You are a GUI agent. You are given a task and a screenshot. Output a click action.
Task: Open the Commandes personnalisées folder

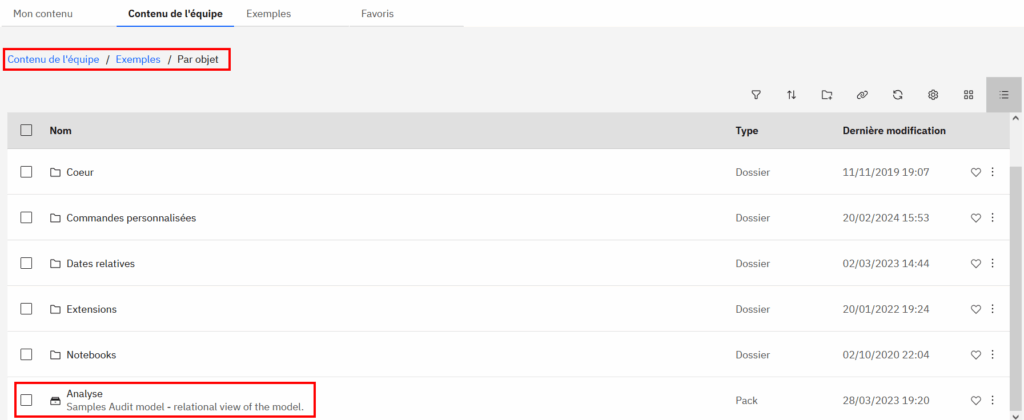(131, 218)
